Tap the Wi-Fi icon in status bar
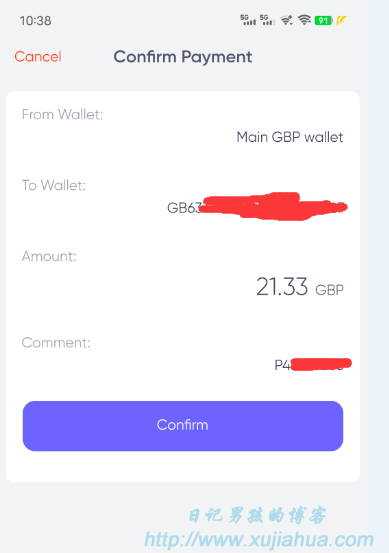 [304, 20]
